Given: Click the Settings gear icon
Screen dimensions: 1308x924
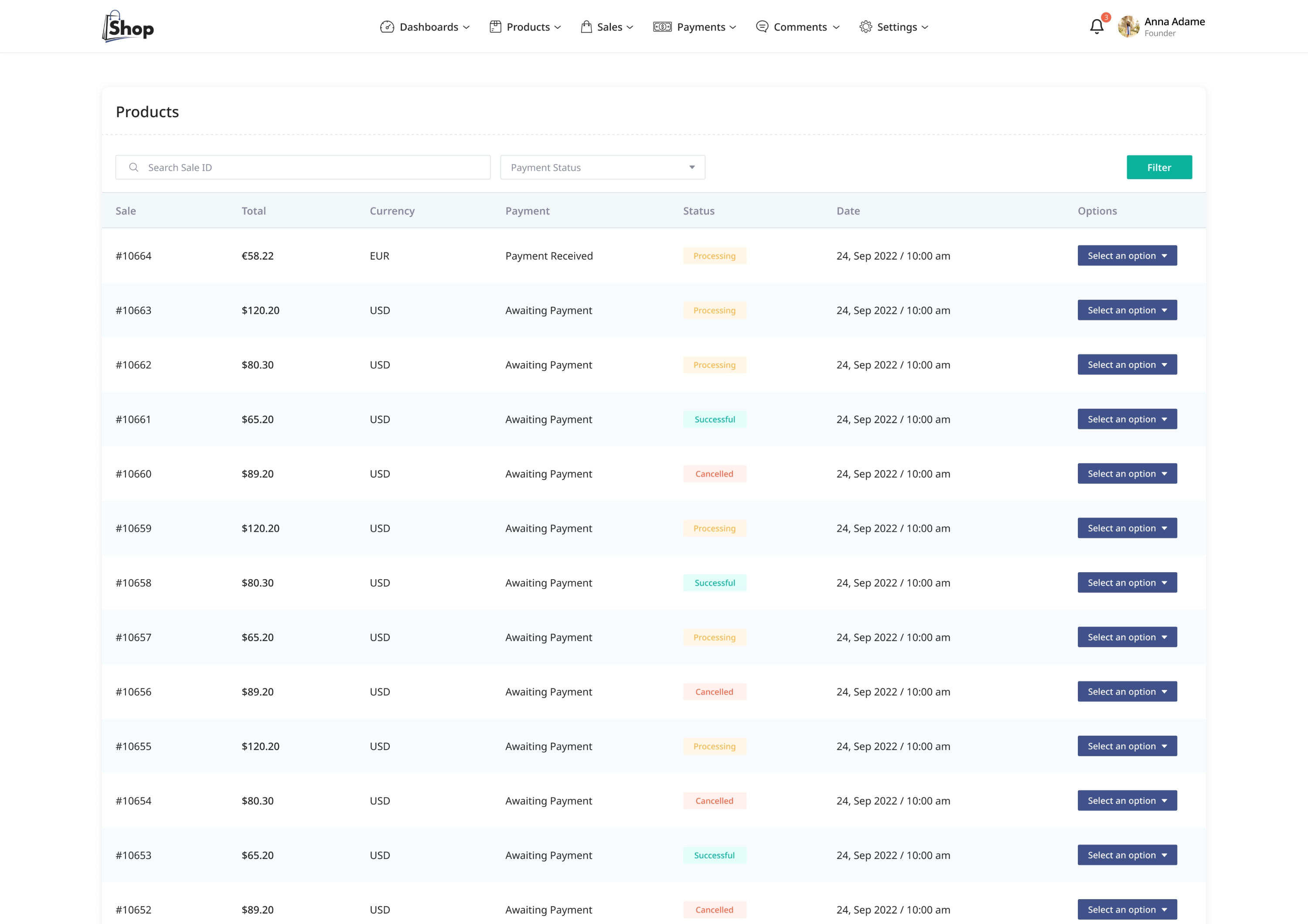Looking at the screenshot, I should click(x=865, y=27).
